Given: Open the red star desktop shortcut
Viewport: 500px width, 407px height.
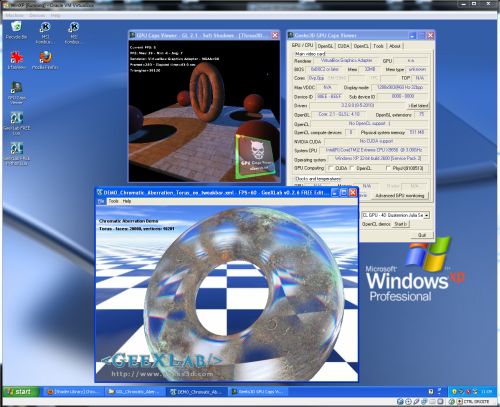Looking at the screenshot, I should (x=16, y=60).
